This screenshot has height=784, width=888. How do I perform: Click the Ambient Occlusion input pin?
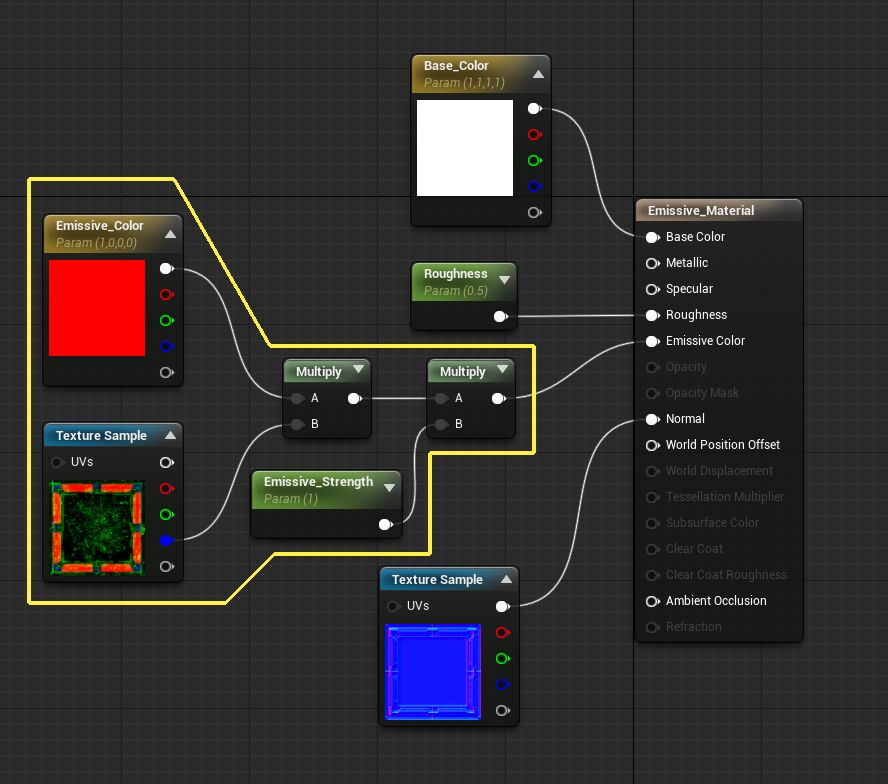(x=653, y=601)
